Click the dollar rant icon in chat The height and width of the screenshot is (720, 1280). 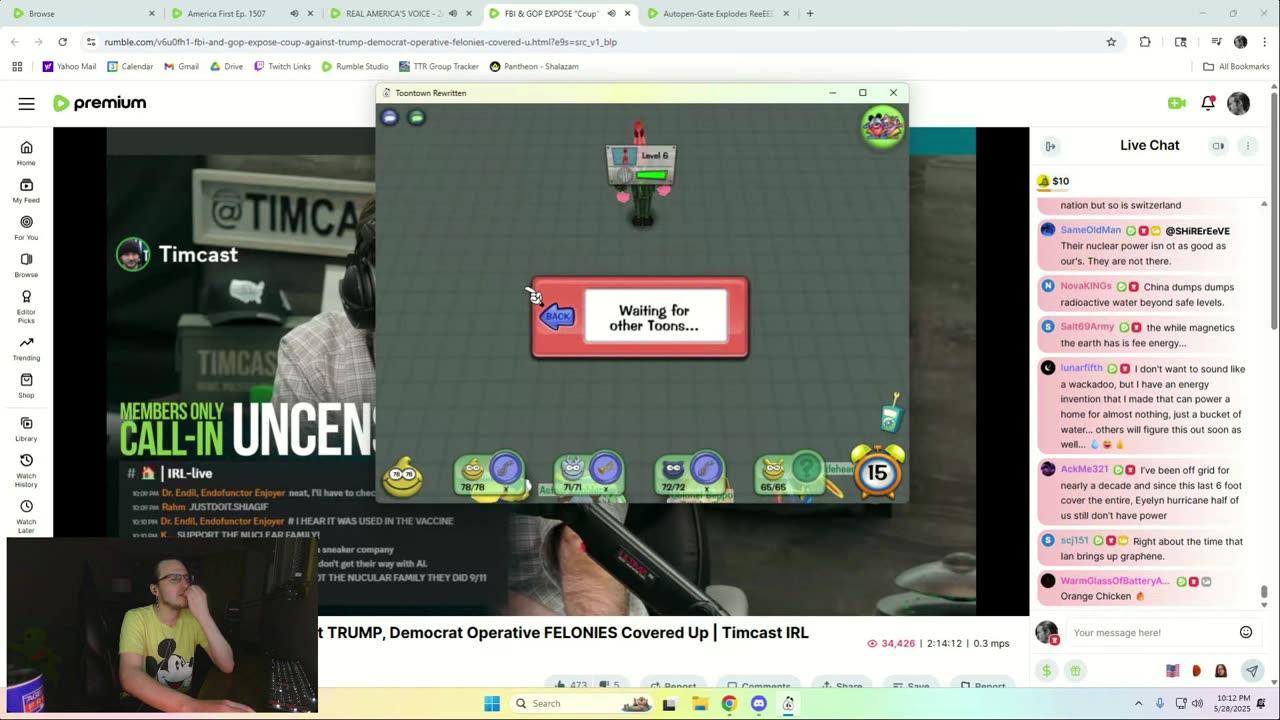[x=1047, y=670]
